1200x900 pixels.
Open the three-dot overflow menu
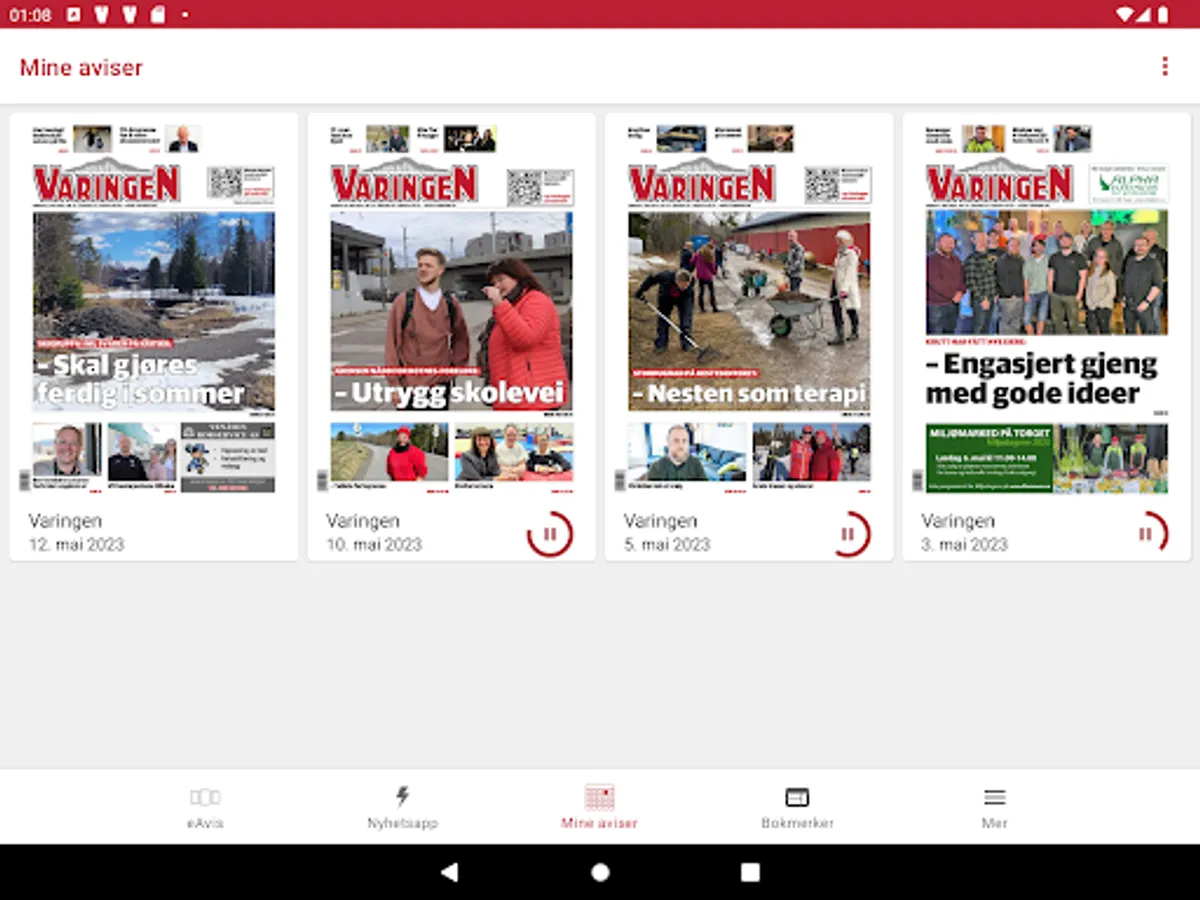(1164, 67)
